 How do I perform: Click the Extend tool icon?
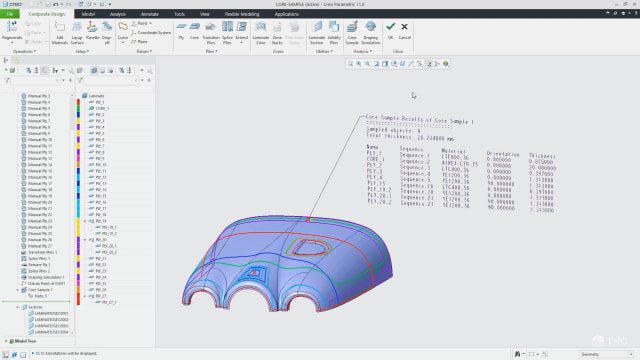242,27
